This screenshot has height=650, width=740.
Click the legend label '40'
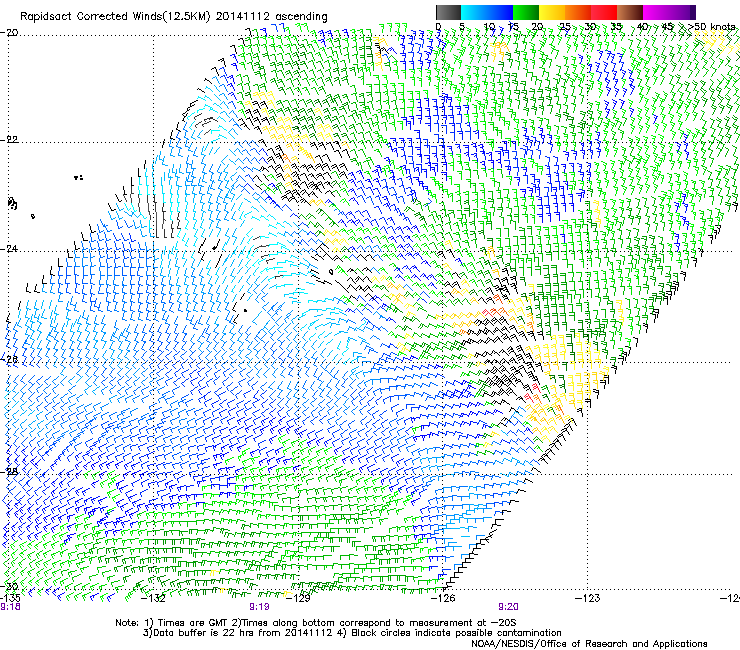click(642, 27)
